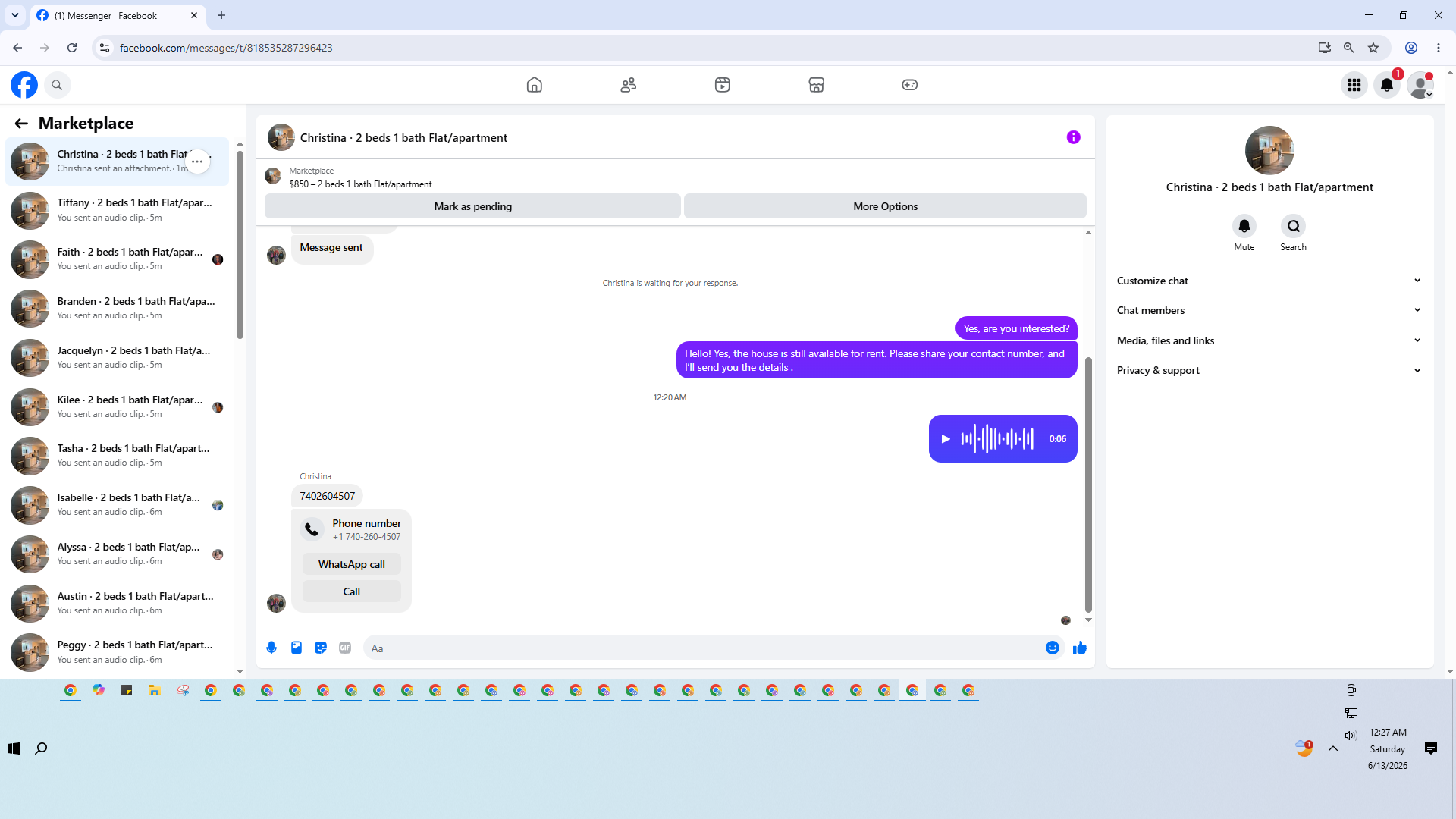Play the 0:06 voice message
Viewport: 1456px width, 819px height.
tap(946, 439)
